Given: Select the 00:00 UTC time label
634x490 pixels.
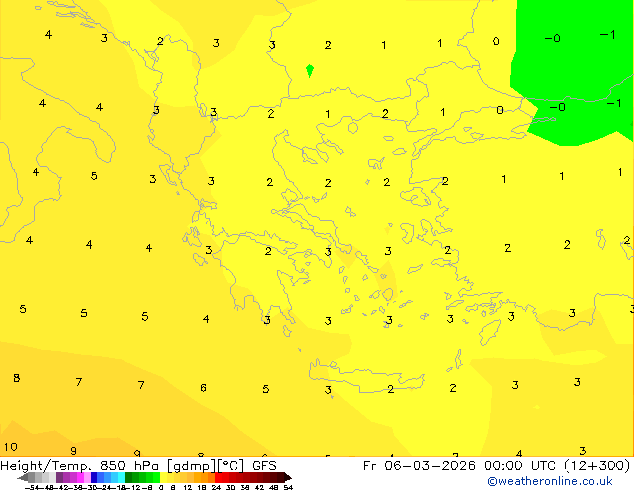Looking at the screenshot, I should [522, 465].
